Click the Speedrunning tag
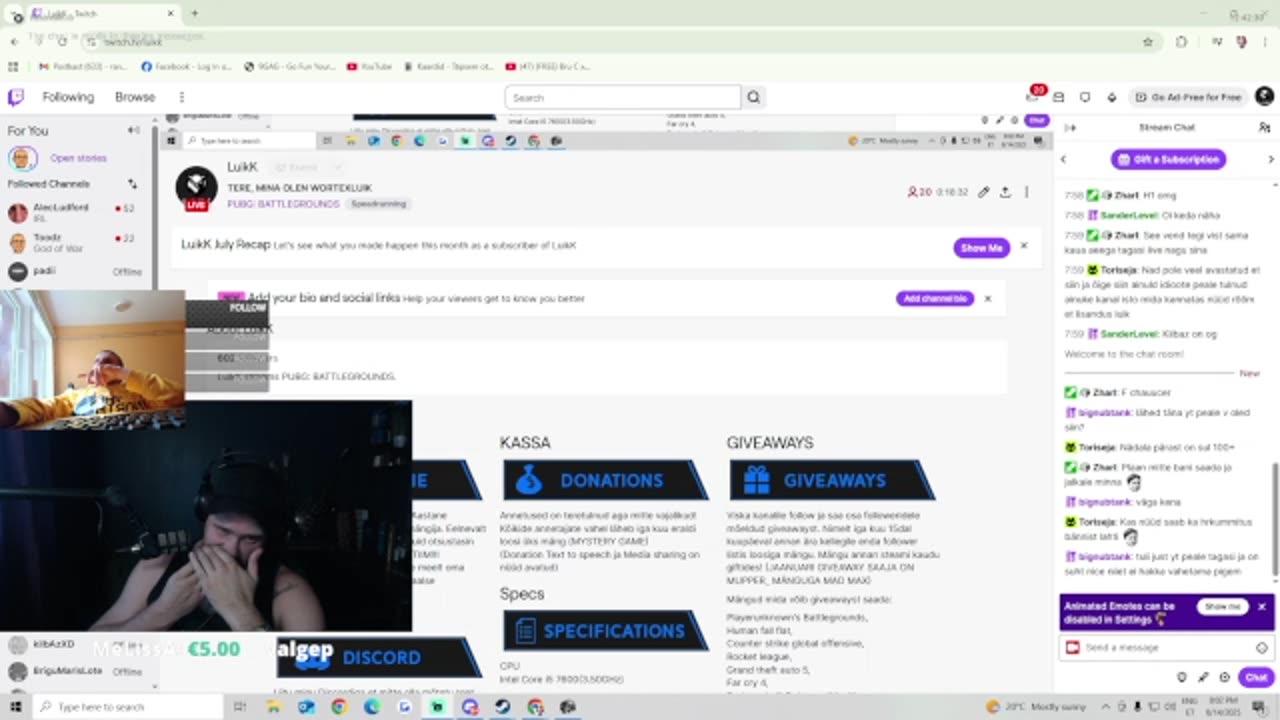Viewport: 1280px width, 720px height. [x=378, y=204]
